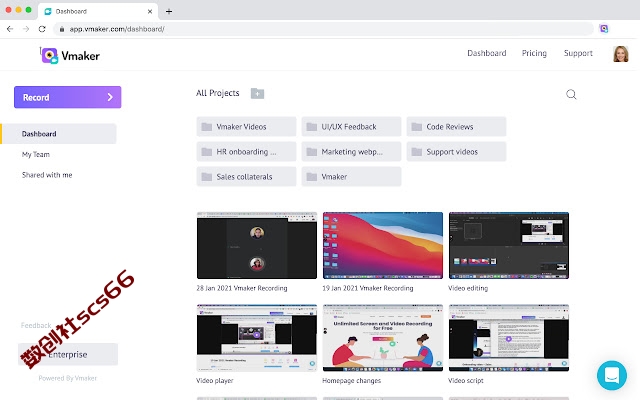The image size is (640, 400).
Task: Click the Video script title text
Action: pos(466,380)
